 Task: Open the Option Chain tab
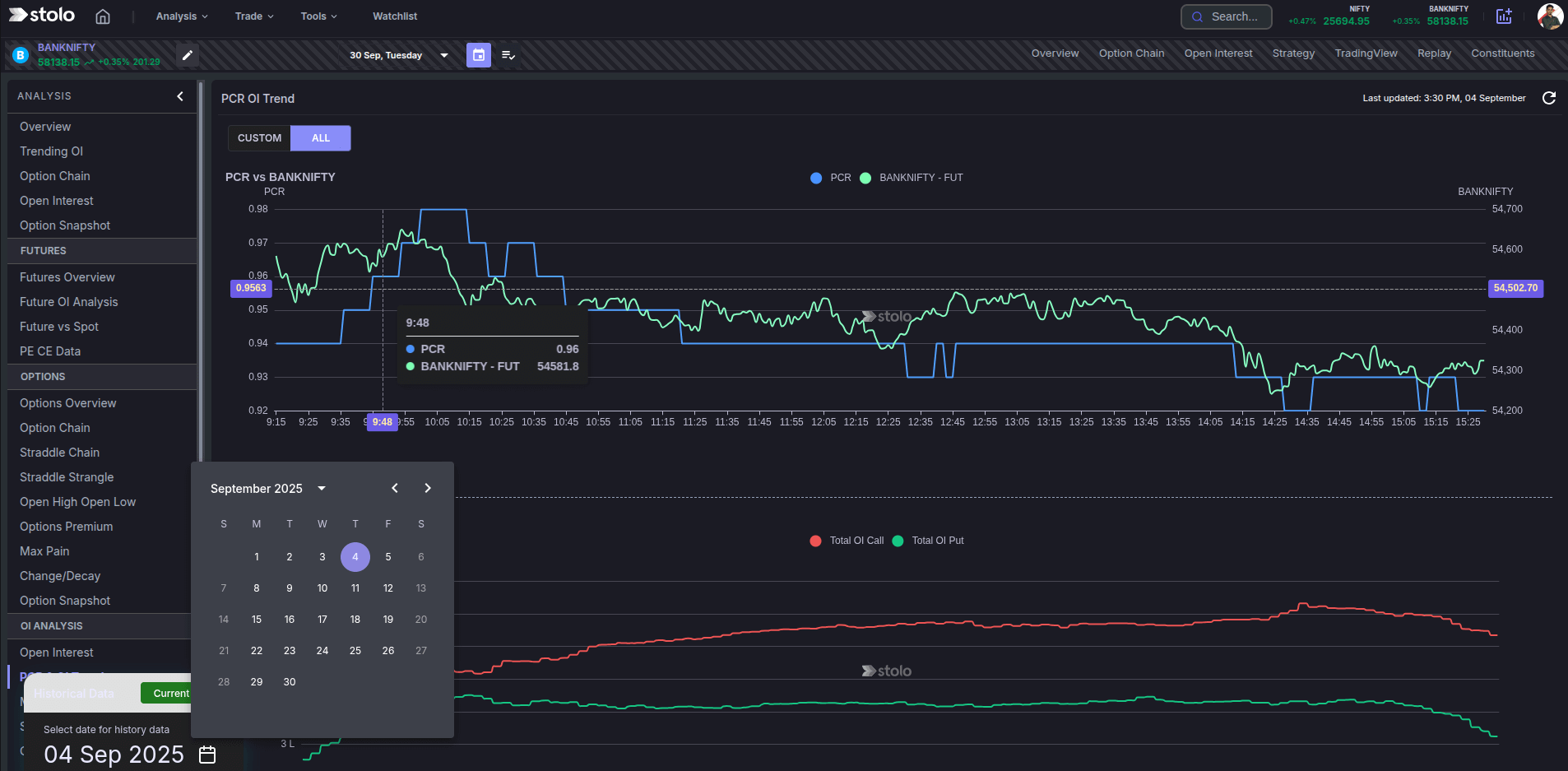[1131, 53]
